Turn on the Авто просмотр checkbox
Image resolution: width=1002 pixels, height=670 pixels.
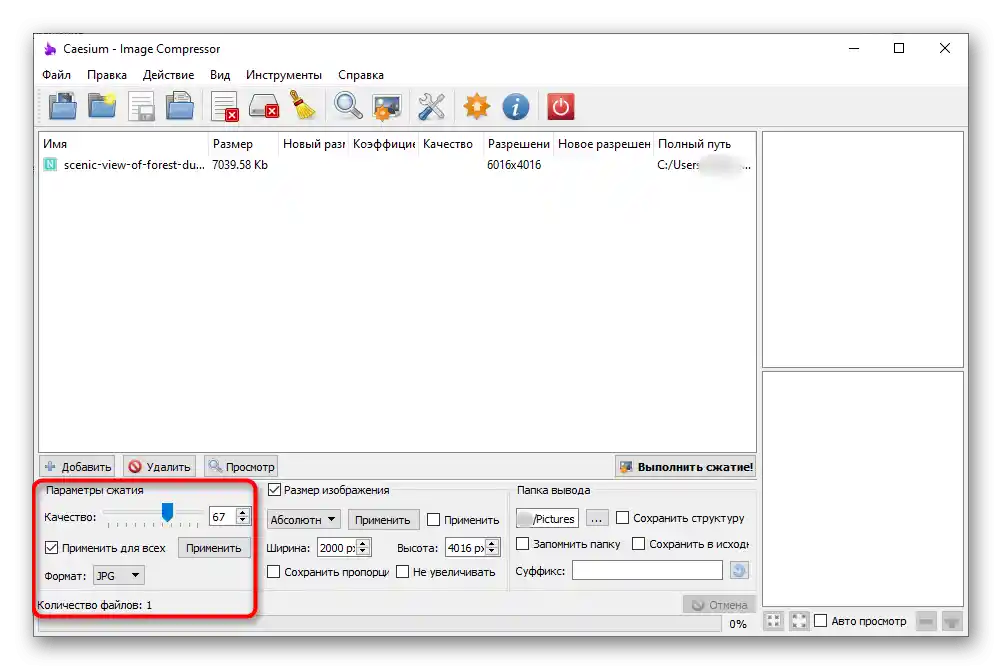click(x=821, y=620)
